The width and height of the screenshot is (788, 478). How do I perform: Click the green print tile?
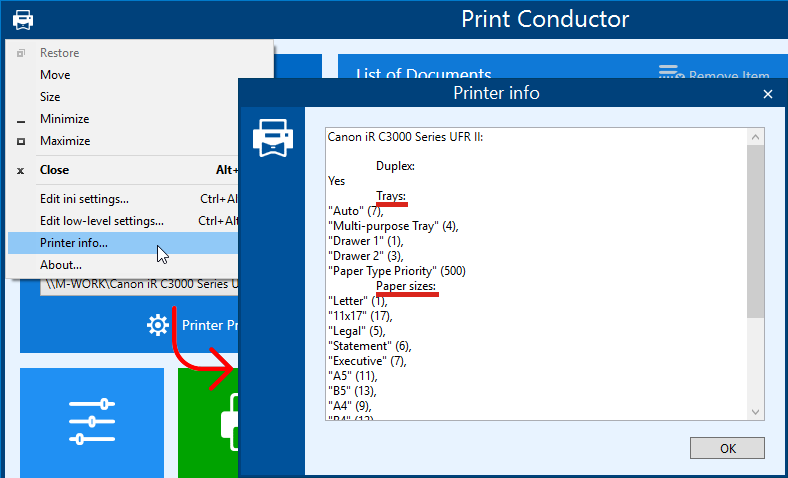tap(208, 421)
